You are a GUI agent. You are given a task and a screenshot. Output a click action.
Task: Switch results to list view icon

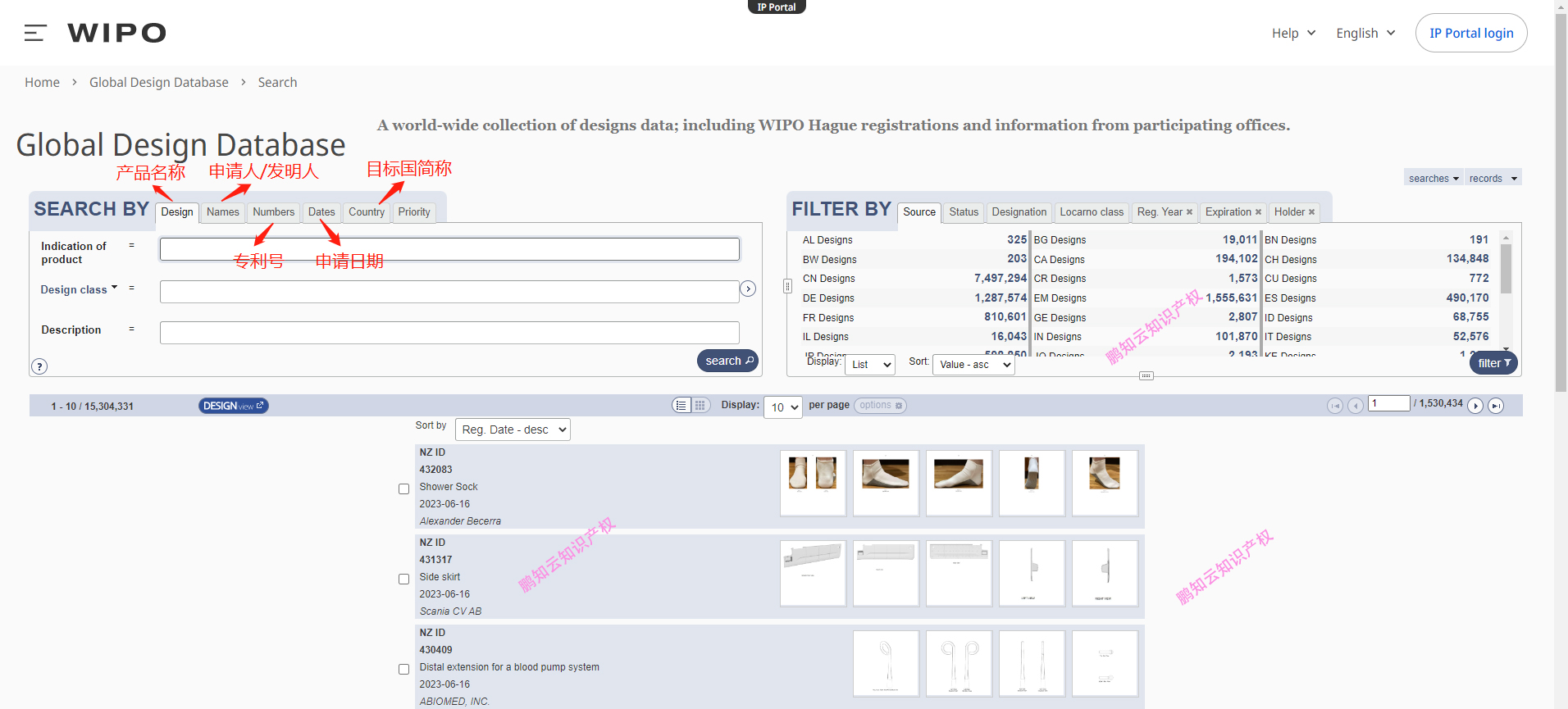pyautogui.click(x=681, y=405)
